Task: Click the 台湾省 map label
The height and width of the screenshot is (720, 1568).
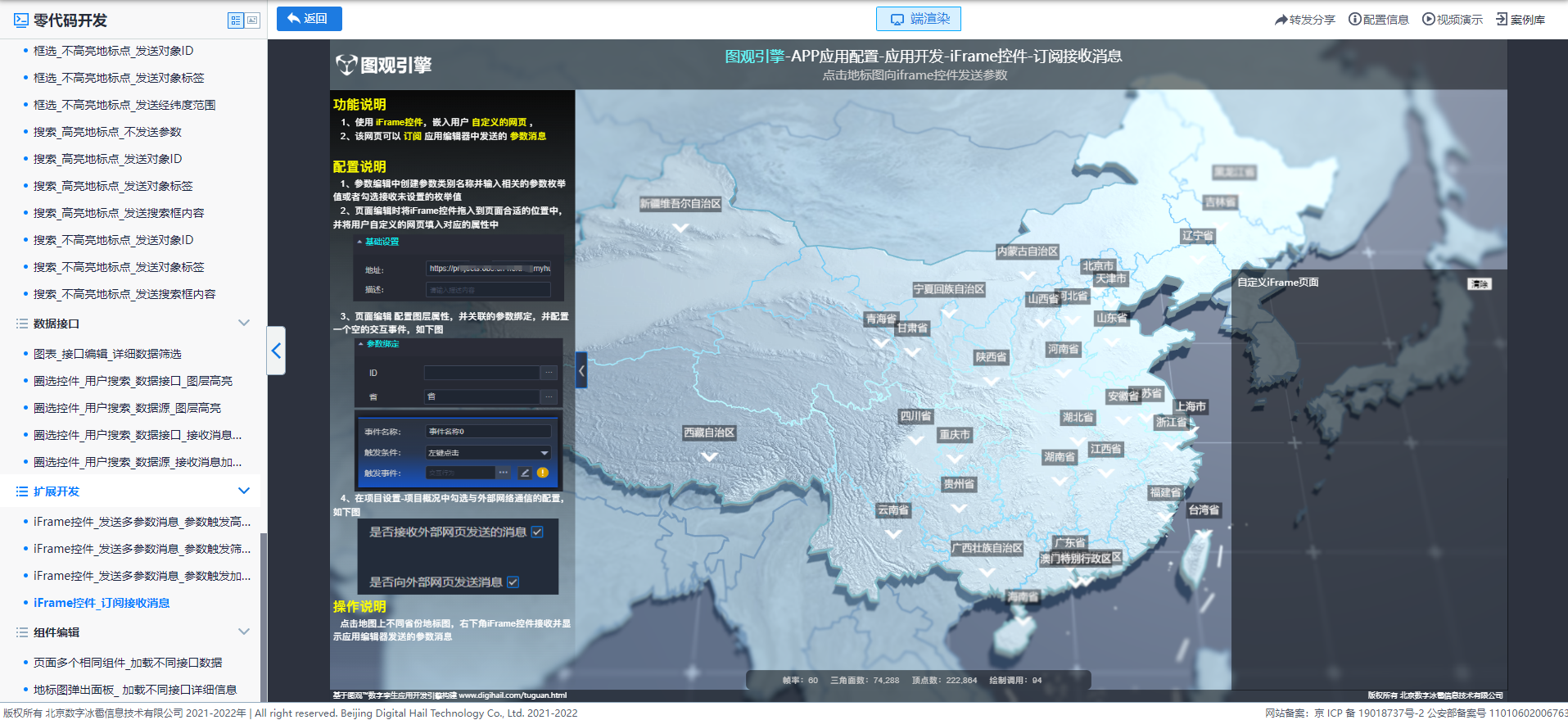Action: click(1204, 509)
